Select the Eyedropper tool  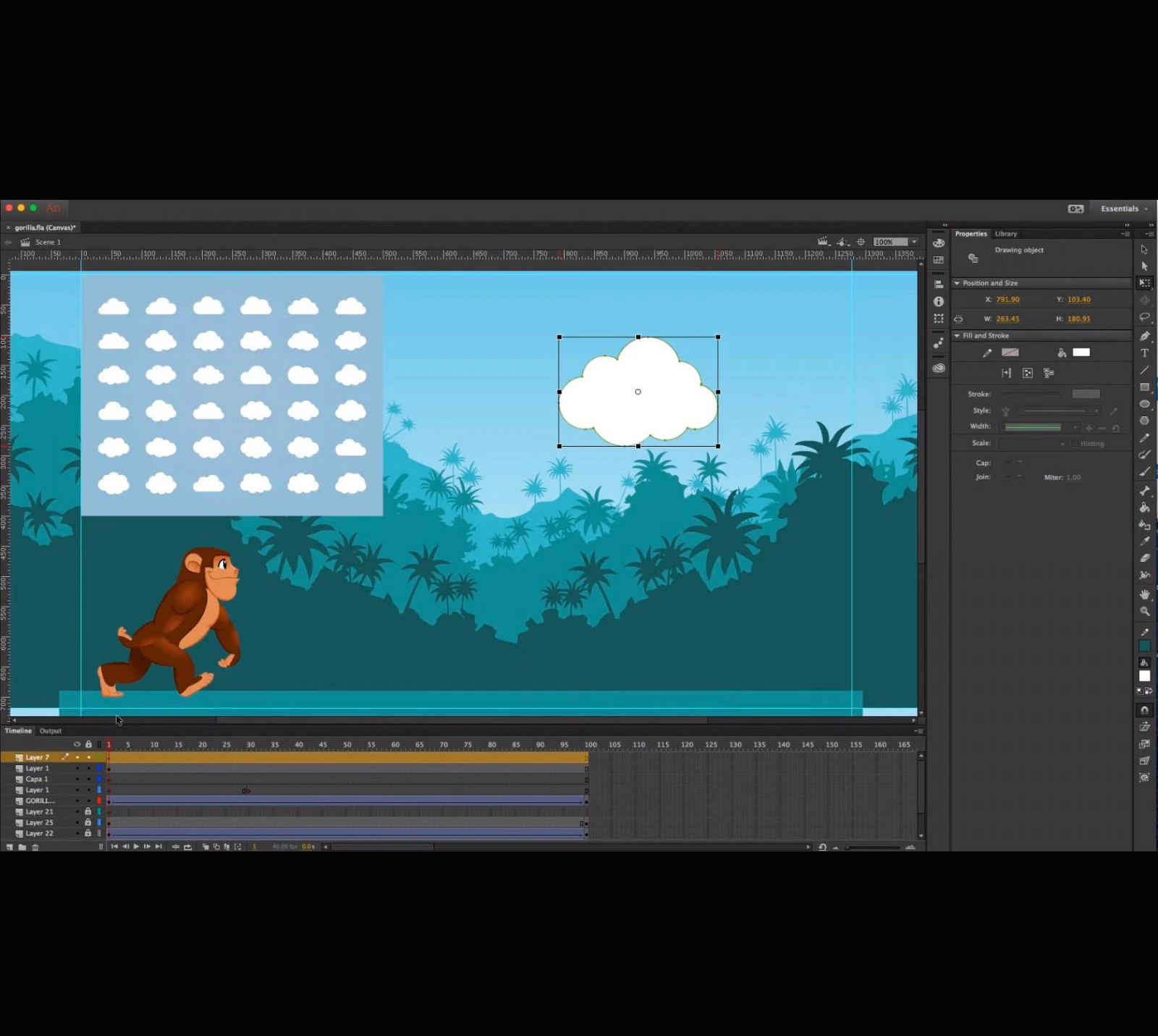(x=1144, y=542)
